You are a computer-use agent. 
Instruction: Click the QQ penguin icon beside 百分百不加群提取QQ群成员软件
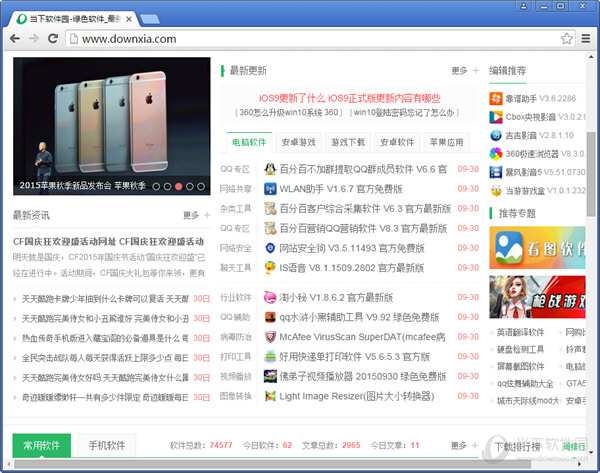click(270, 169)
